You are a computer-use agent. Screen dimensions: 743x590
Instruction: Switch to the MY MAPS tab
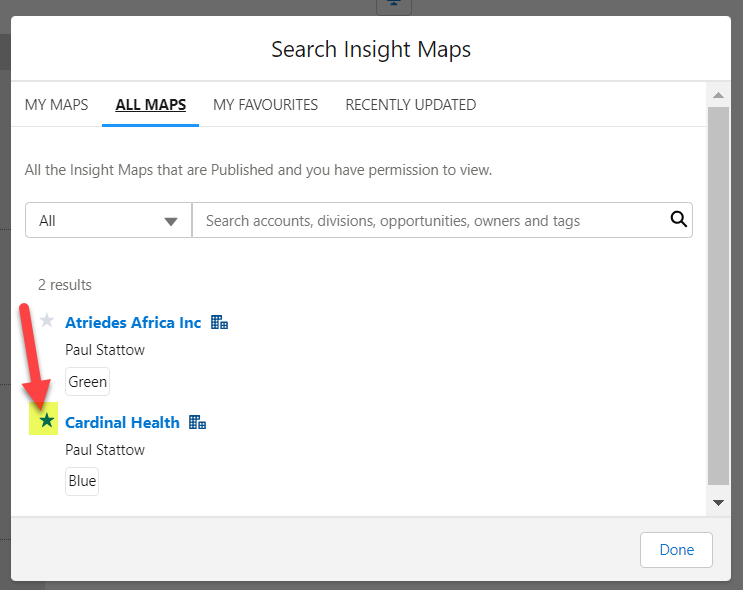[56, 105]
